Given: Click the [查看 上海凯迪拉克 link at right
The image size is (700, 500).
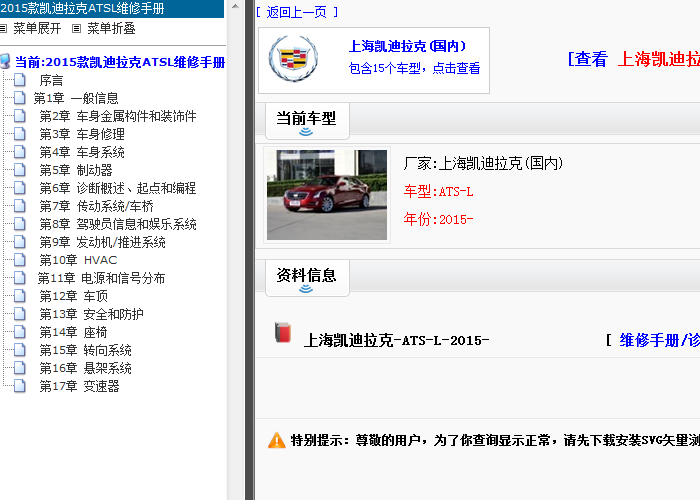Looking at the screenshot, I should pos(633,59).
